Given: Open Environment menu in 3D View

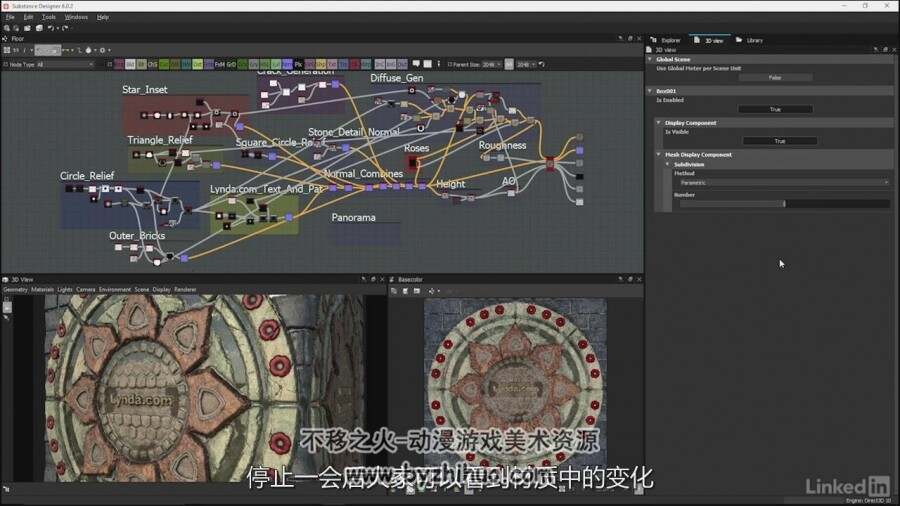Looking at the screenshot, I should pyautogui.click(x=115, y=290).
